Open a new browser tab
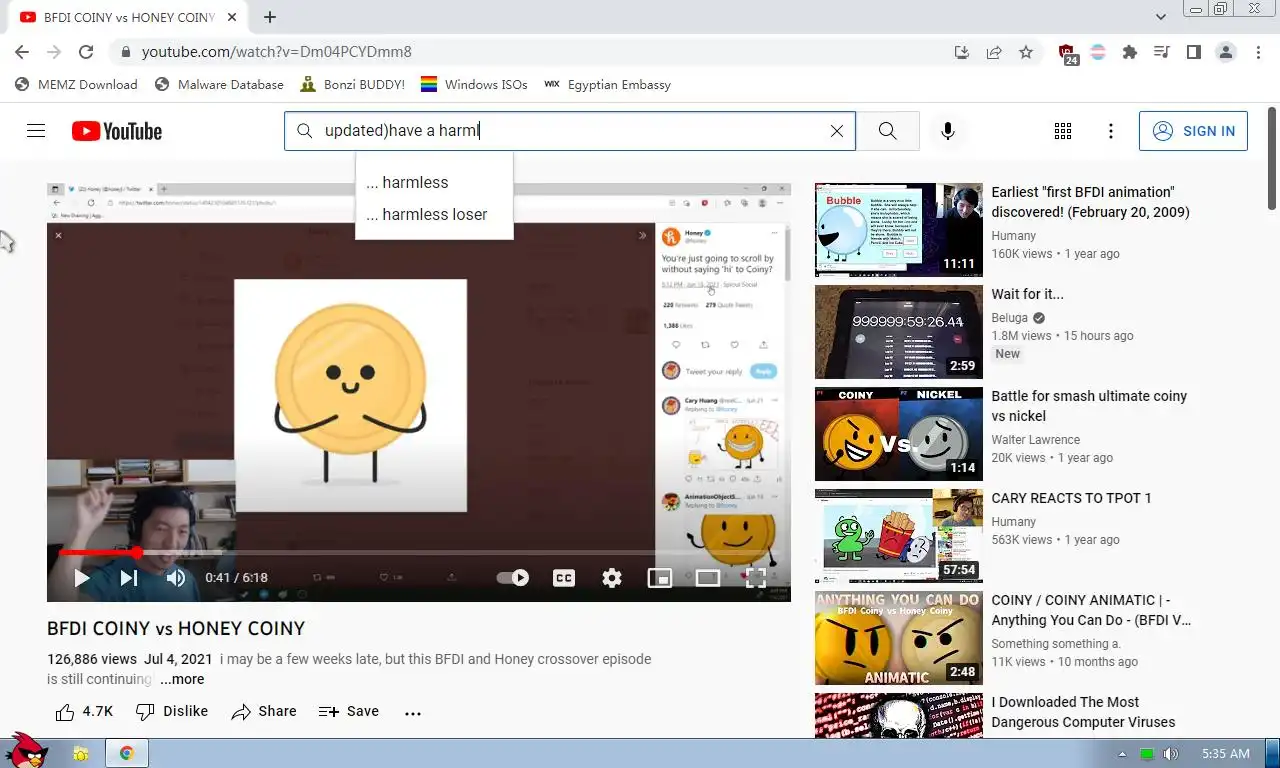This screenshot has height=768, width=1280. 270,17
